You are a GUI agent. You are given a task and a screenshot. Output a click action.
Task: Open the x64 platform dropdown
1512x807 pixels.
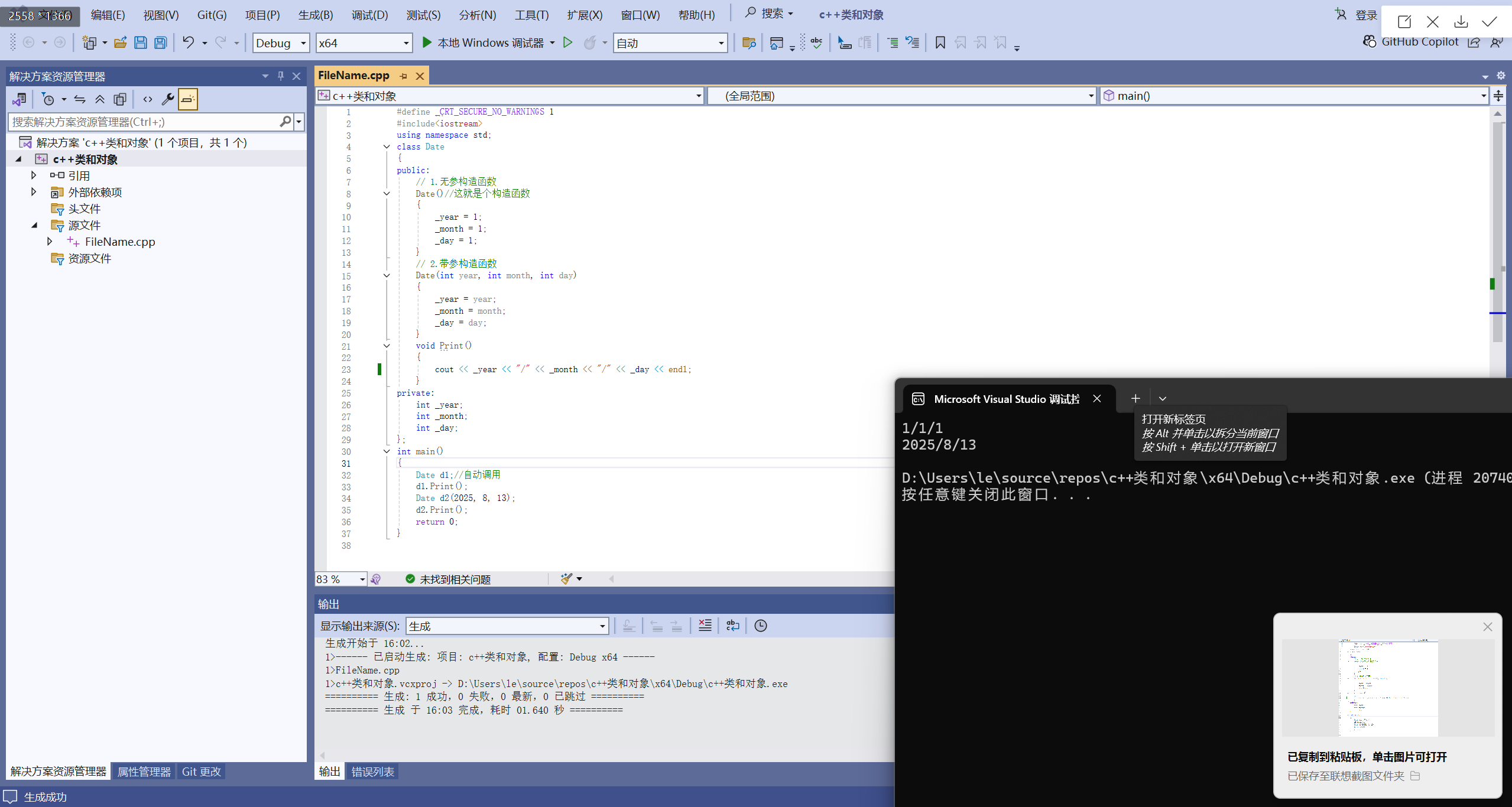pyautogui.click(x=364, y=43)
